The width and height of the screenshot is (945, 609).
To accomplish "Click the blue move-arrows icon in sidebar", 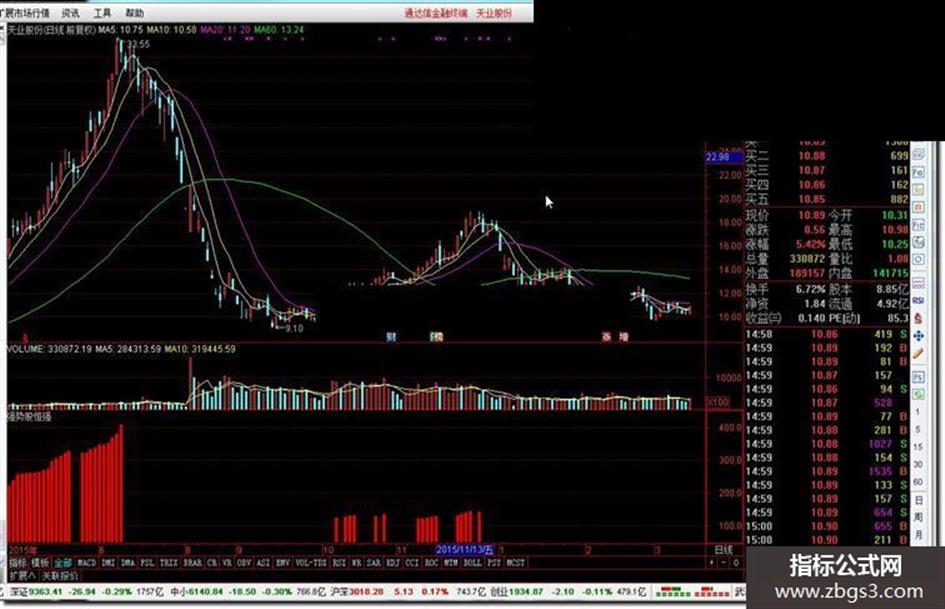I will [918, 335].
